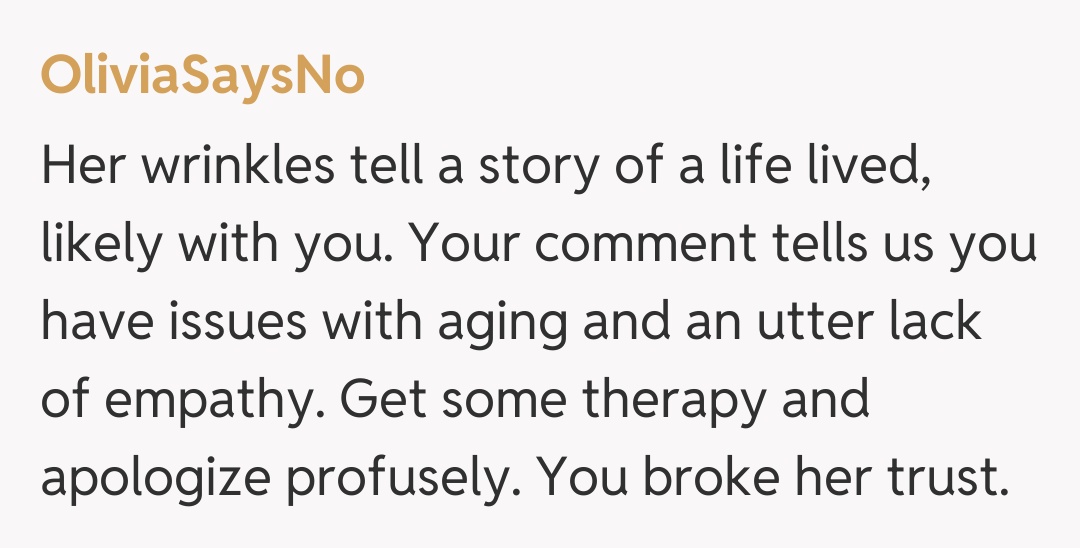Image resolution: width=1080 pixels, height=548 pixels.
Task: Open the OliviaSaysNo user profile link
Action: coord(202,77)
